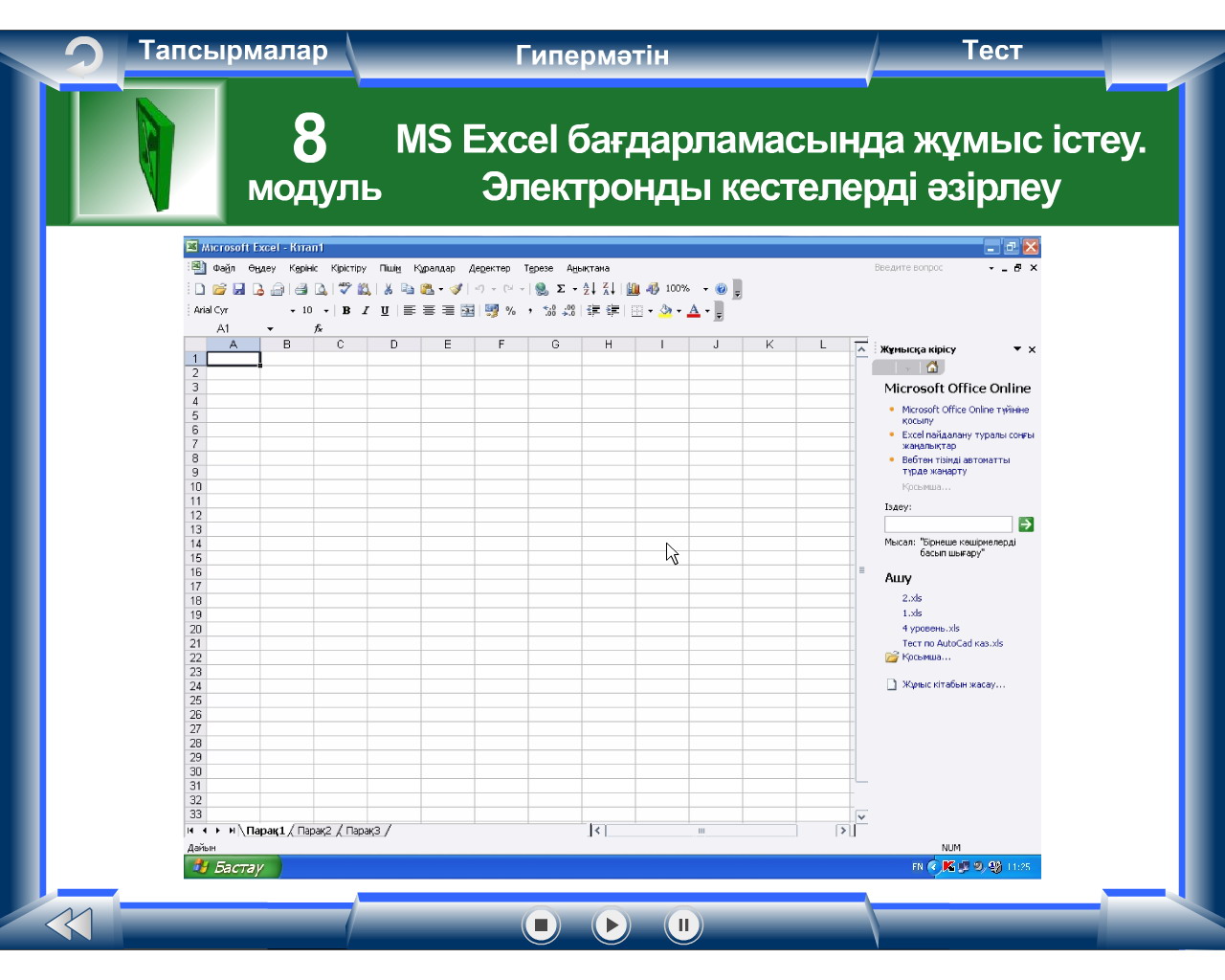The height and width of the screenshot is (980, 1225).
Task: Toggle italic formatting
Action: pyautogui.click(x=366, y=310)
